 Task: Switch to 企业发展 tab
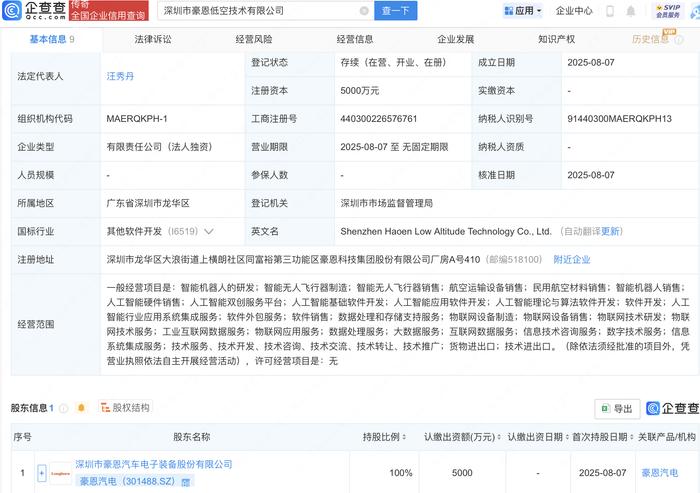456,39
